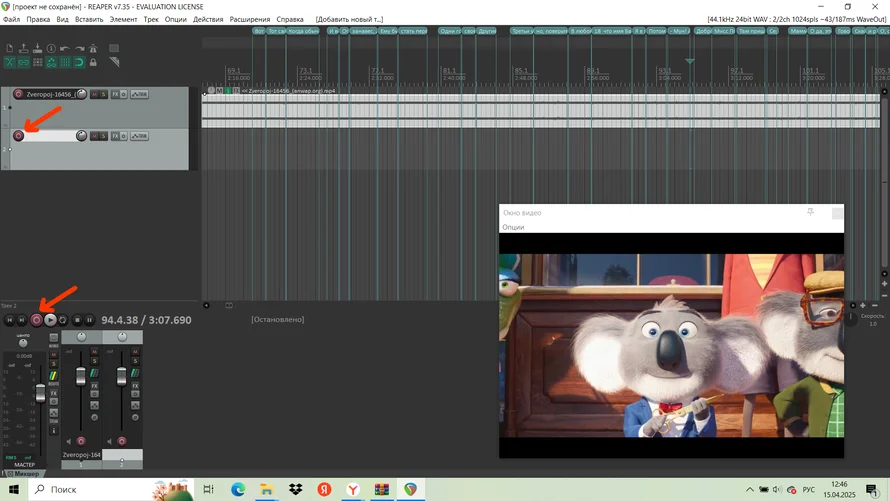Go to project end transport button
890x501 pixels.
(x=22, y=320)
